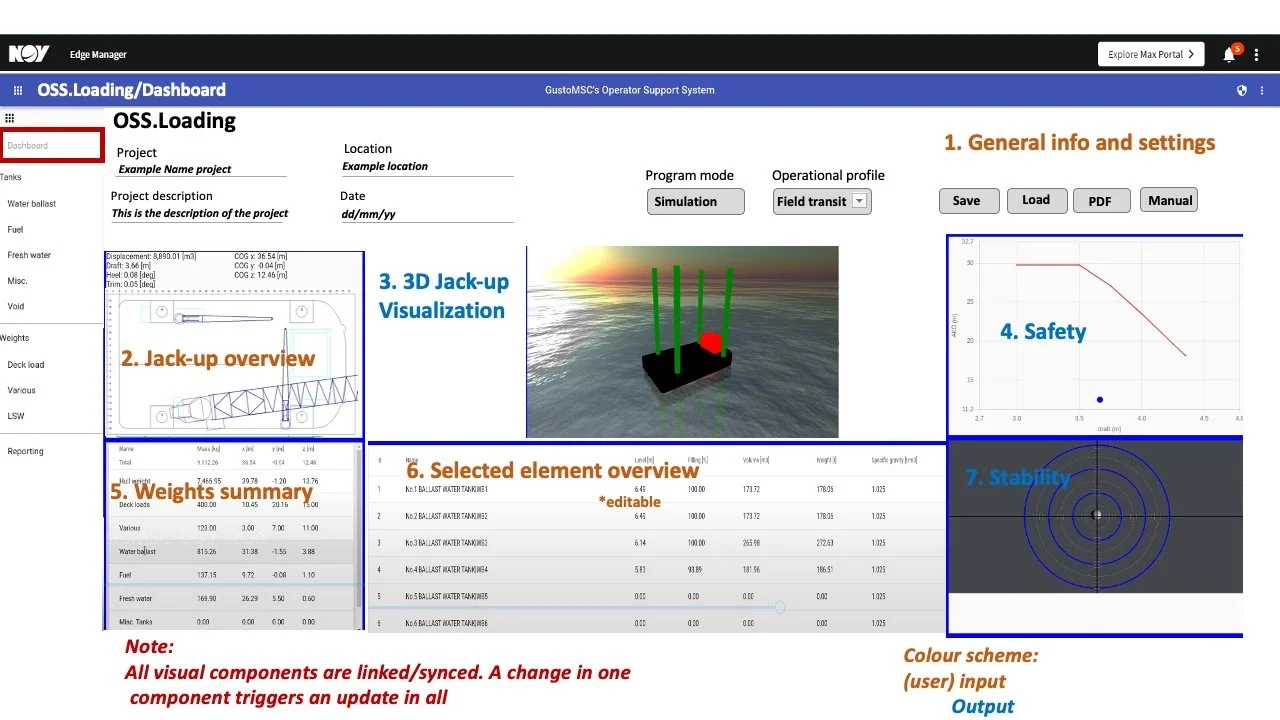Screen dimensions: 1280x720
Task: Click the 93.89 filling value of tank No.4
Action: [695, 570]
